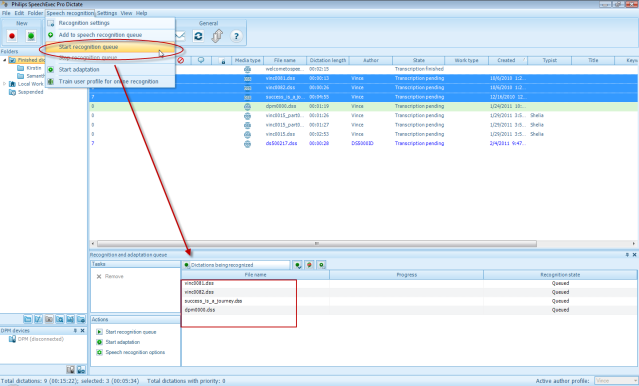Choose Start recognition queue in the menu

pos(110,47)
